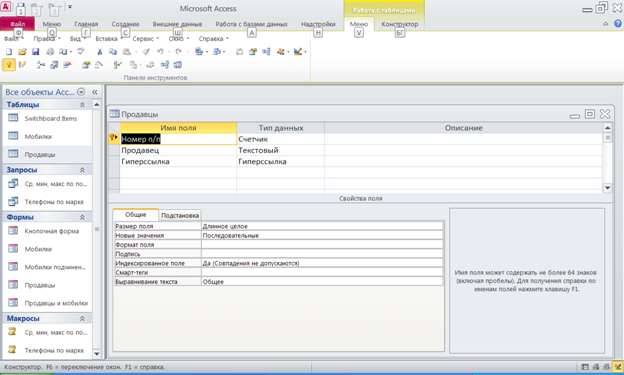The image size is (624, 375).
Task: Click the Описание column header
Action: tap(464, 128)
